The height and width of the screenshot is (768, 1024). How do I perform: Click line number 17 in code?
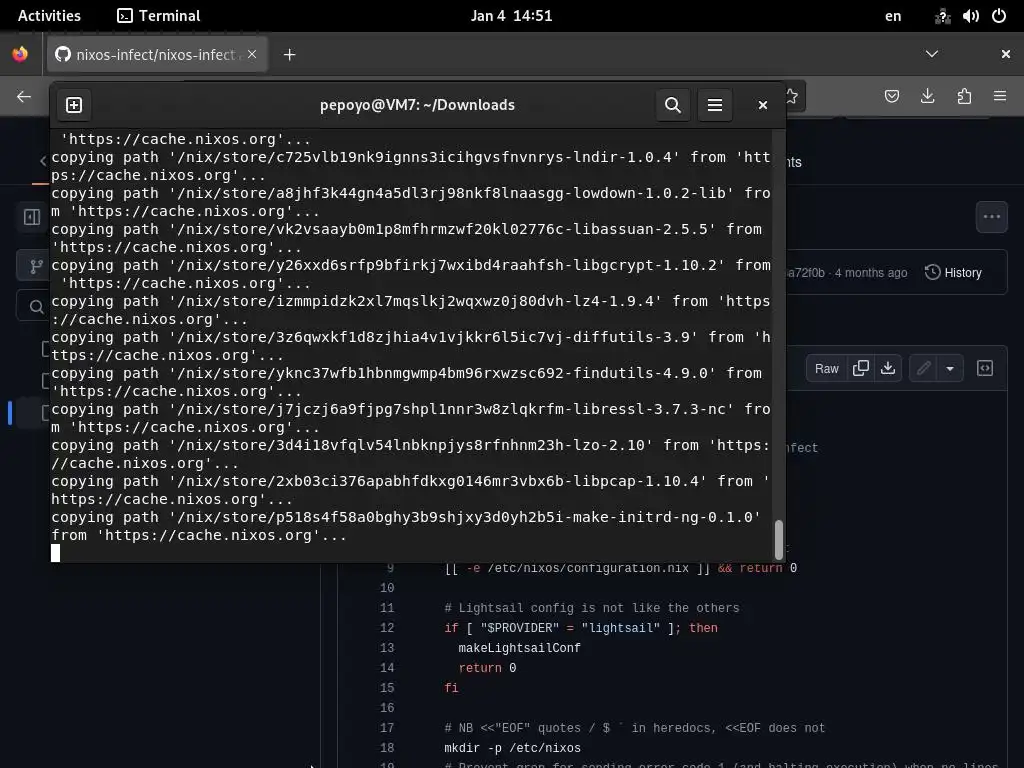pos(387,728)
